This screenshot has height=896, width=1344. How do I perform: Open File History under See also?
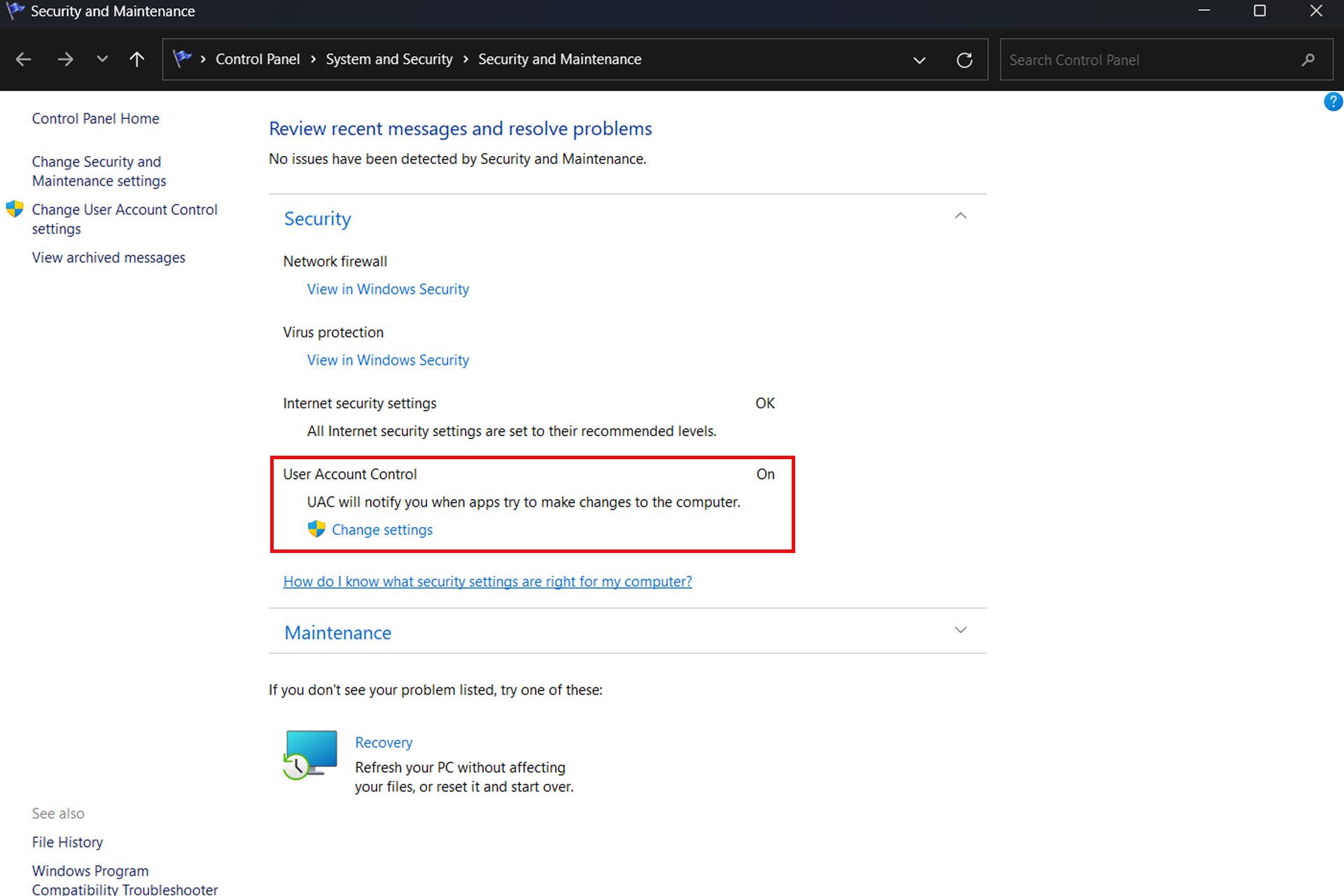pyautogui.click(x=67, y=842)
